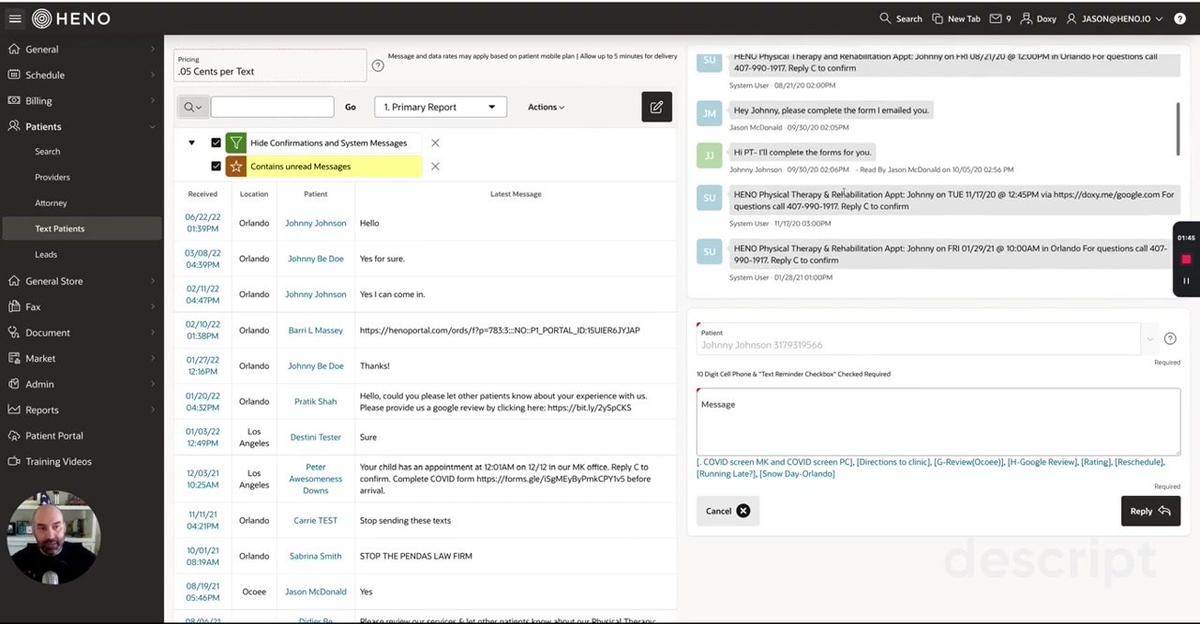This screenshot has width=1200, height=624.
Task: Open Billing in the sidebar
Action: coord(38,101)
